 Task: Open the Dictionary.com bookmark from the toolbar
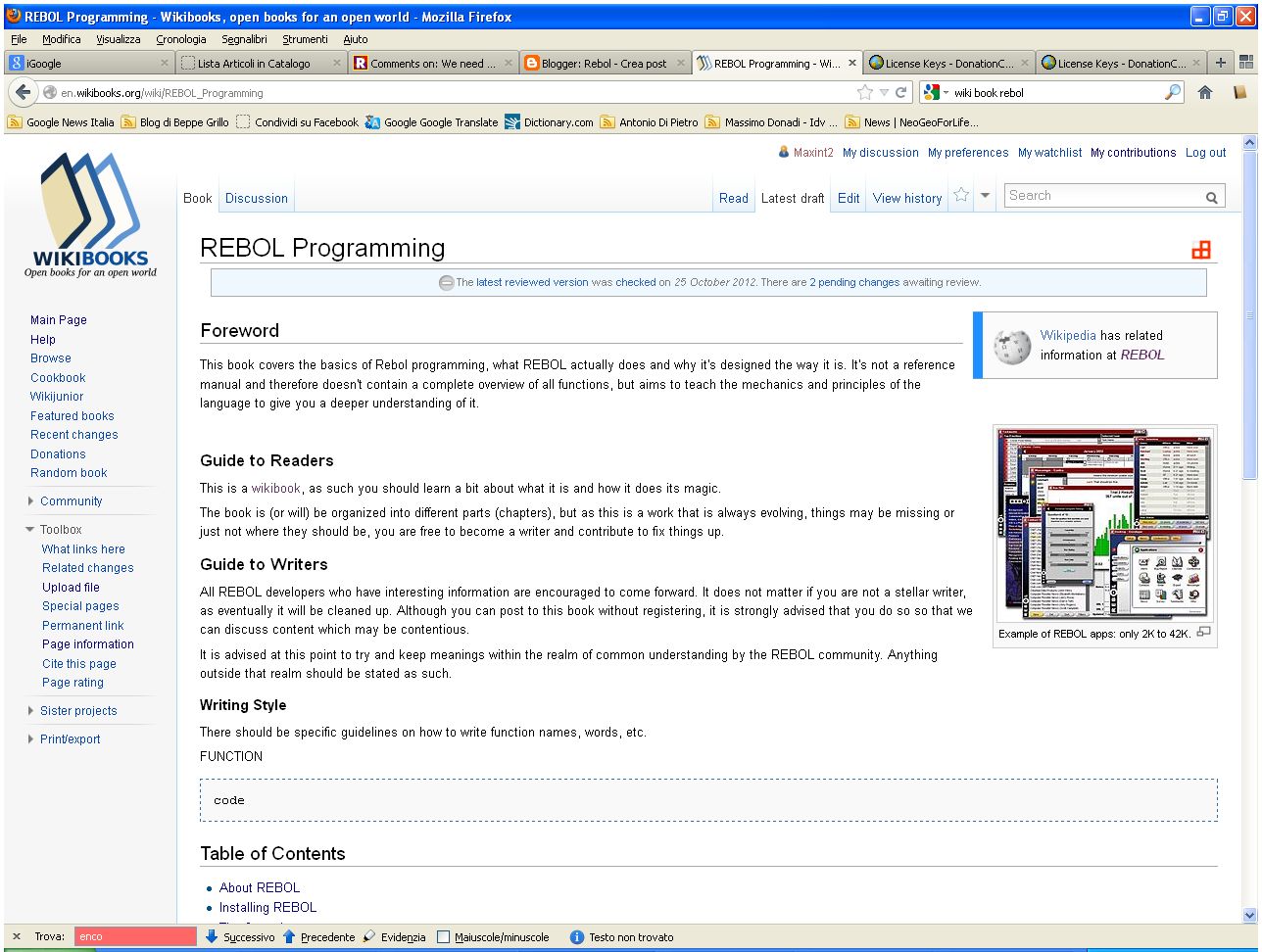pos(557,121)
